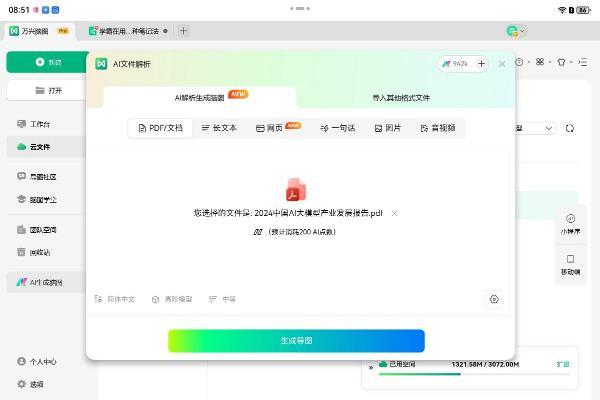Screen dimensions: 600x400
Task: Switch to the second document tab
Action: [x=128, y=31]
